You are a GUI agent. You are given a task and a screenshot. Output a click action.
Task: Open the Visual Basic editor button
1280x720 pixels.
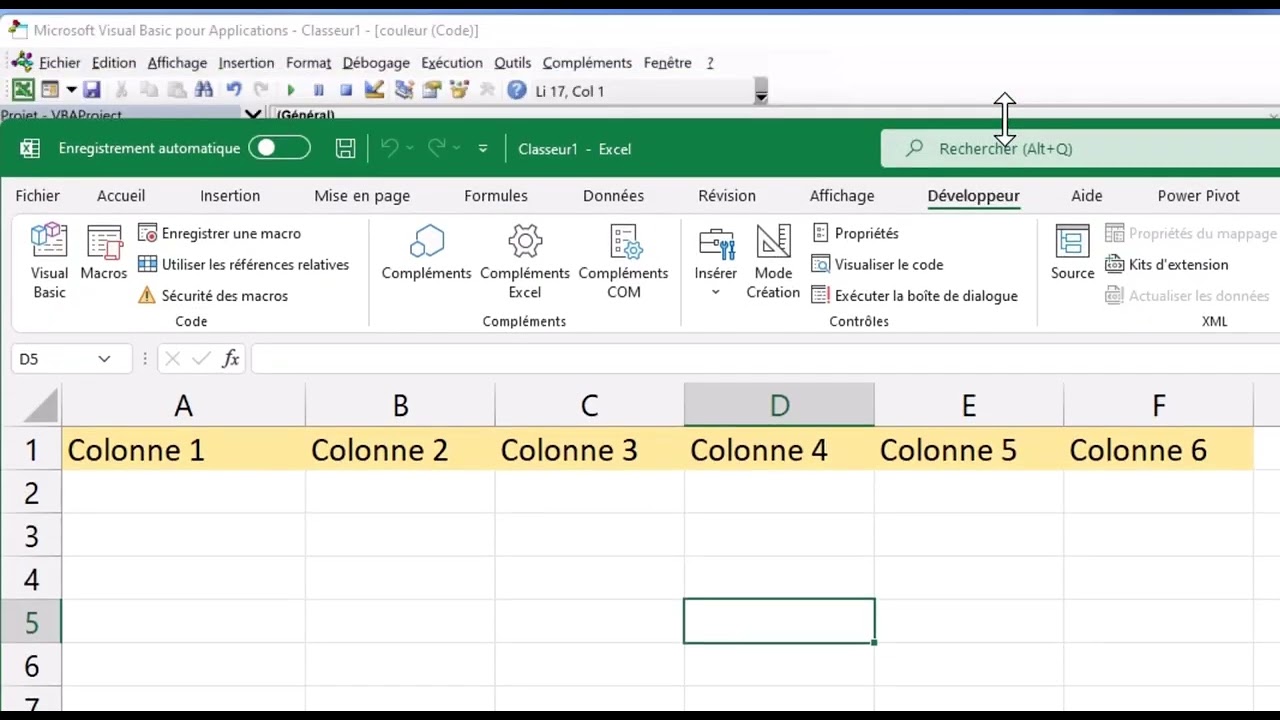(x=49, y=262)
